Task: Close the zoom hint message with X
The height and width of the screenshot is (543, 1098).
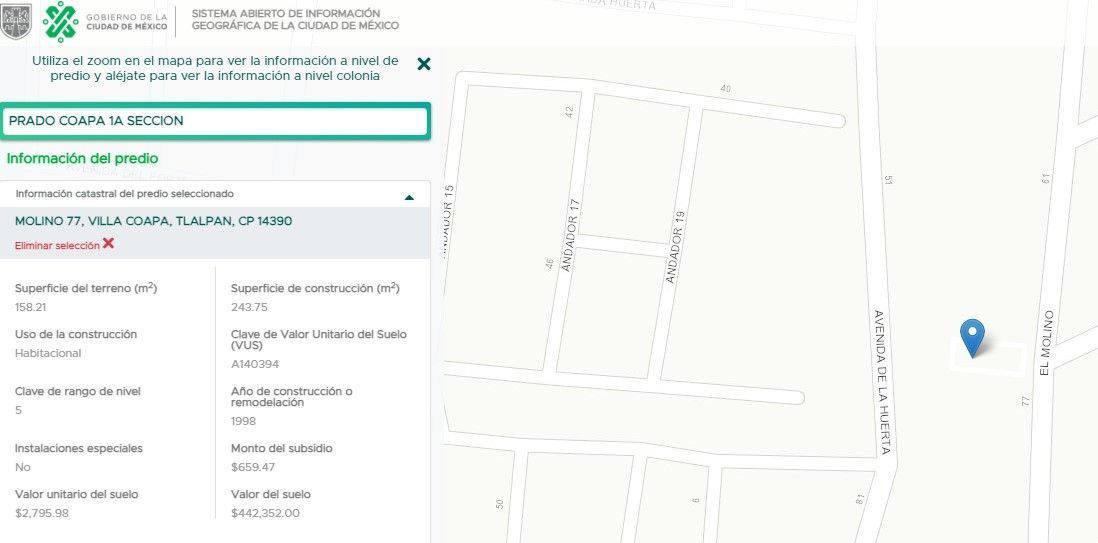Action: 424,64
